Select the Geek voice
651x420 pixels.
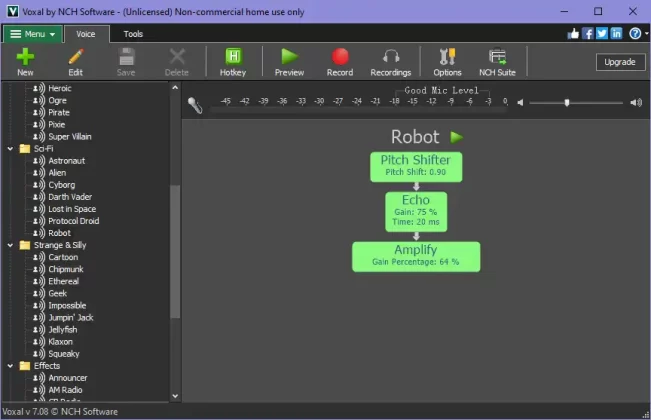coord(57,293)
